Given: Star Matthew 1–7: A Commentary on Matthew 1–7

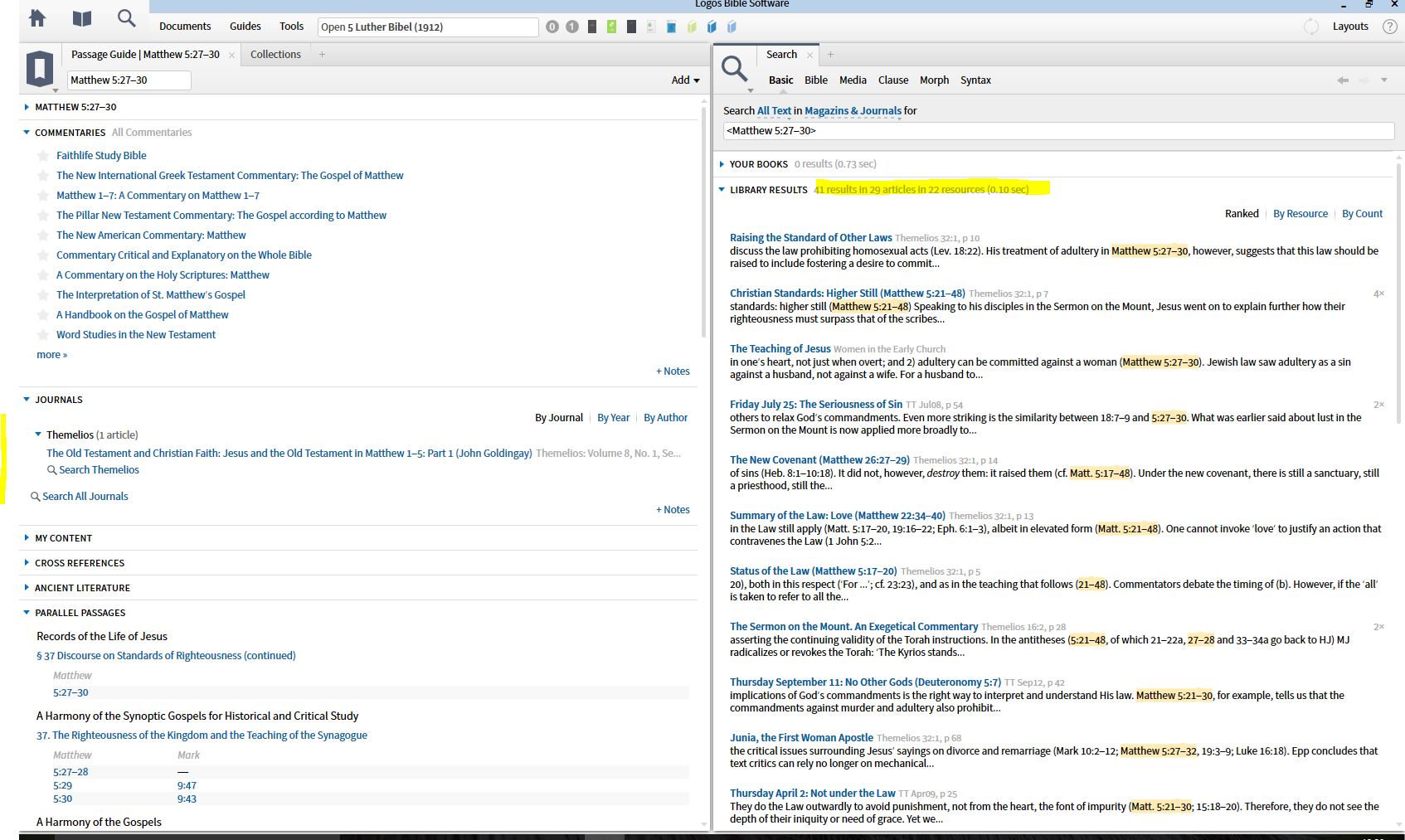Looking at the screenshot, I should point(43,196).
